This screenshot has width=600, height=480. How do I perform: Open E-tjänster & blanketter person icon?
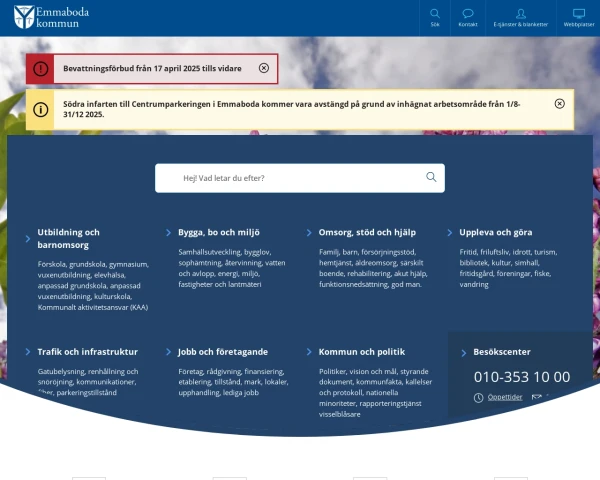520,14
